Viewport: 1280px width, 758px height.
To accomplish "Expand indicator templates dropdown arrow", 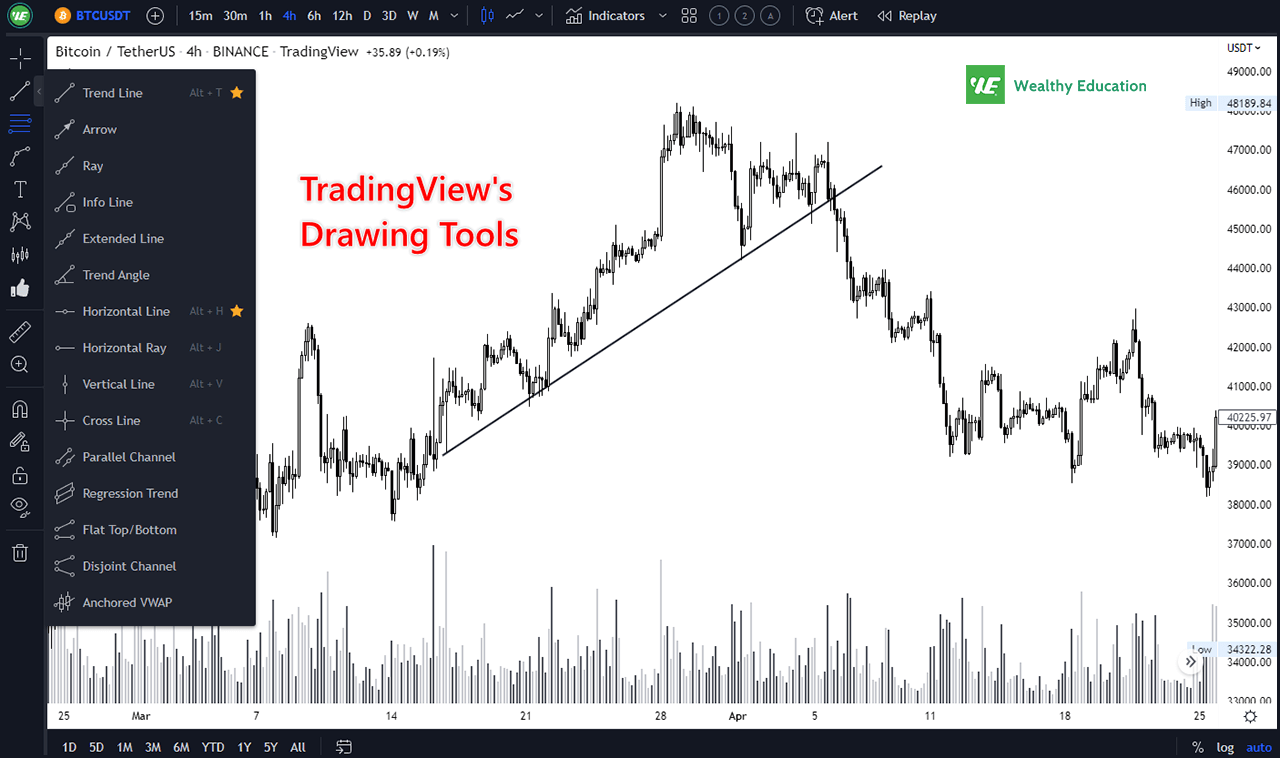I will [x=662, y=16].
